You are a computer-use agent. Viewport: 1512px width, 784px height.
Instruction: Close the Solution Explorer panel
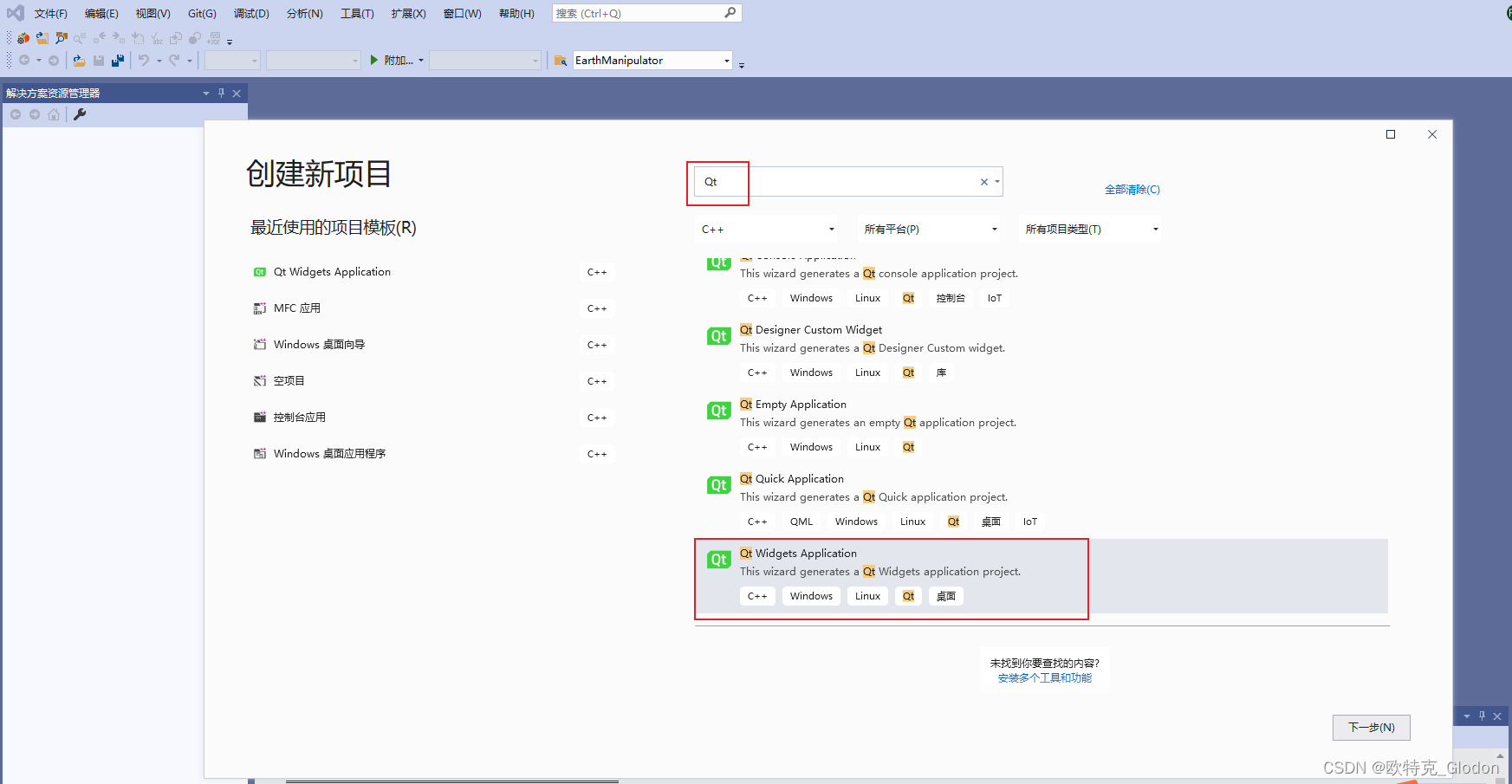coord(237,93)
